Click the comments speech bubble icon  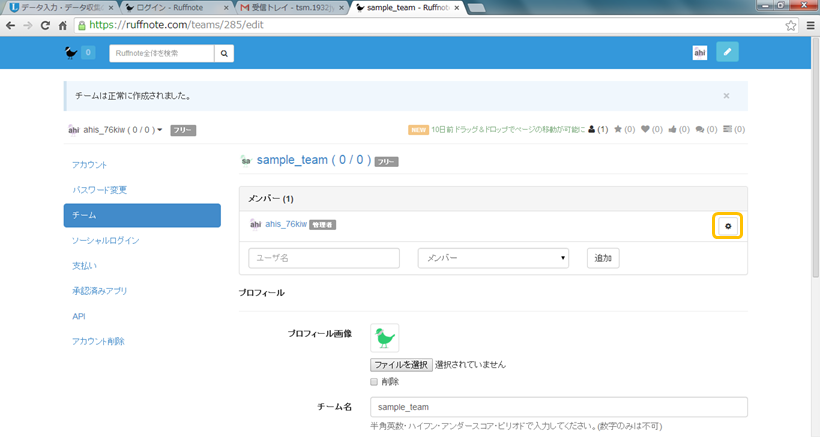700,129
